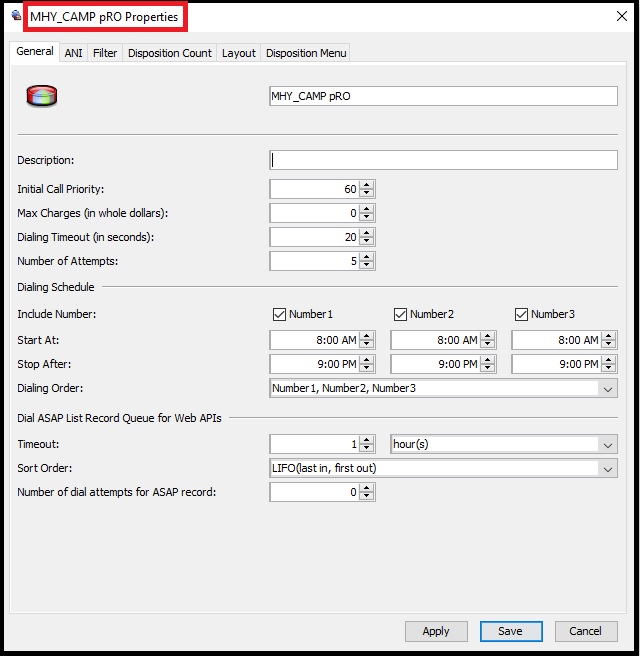
Task: Click the ASAP record dial attempts field
Action: click(x=314, y=492)
